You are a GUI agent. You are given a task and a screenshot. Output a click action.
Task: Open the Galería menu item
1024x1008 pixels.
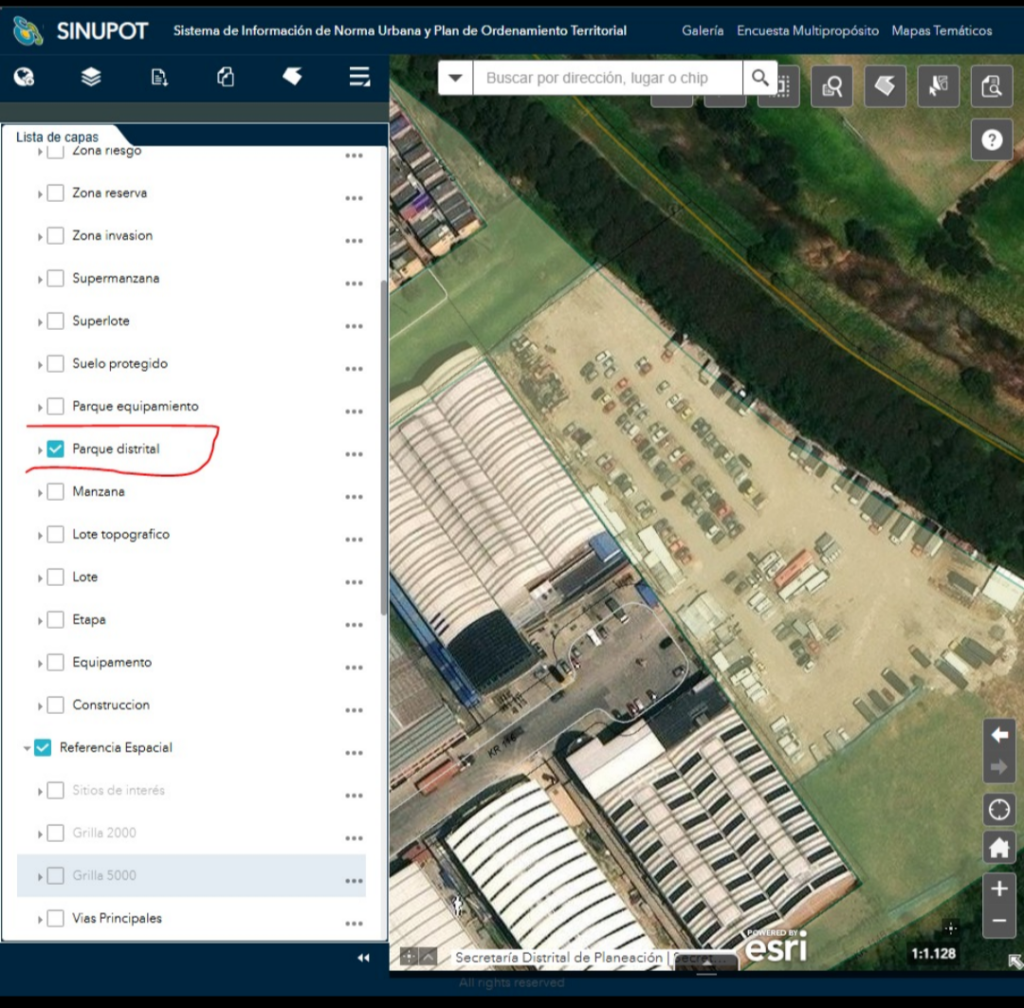pos(702,31)
